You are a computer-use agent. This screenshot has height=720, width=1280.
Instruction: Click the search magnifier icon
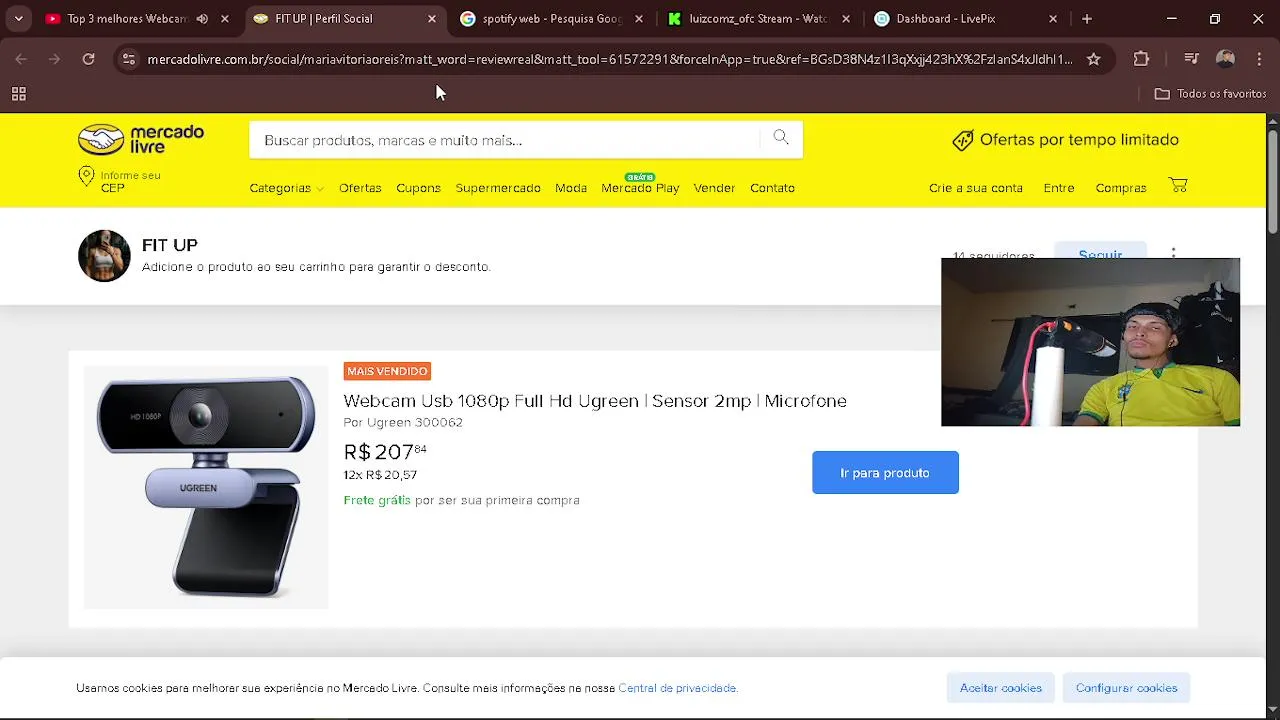point(781,138)
